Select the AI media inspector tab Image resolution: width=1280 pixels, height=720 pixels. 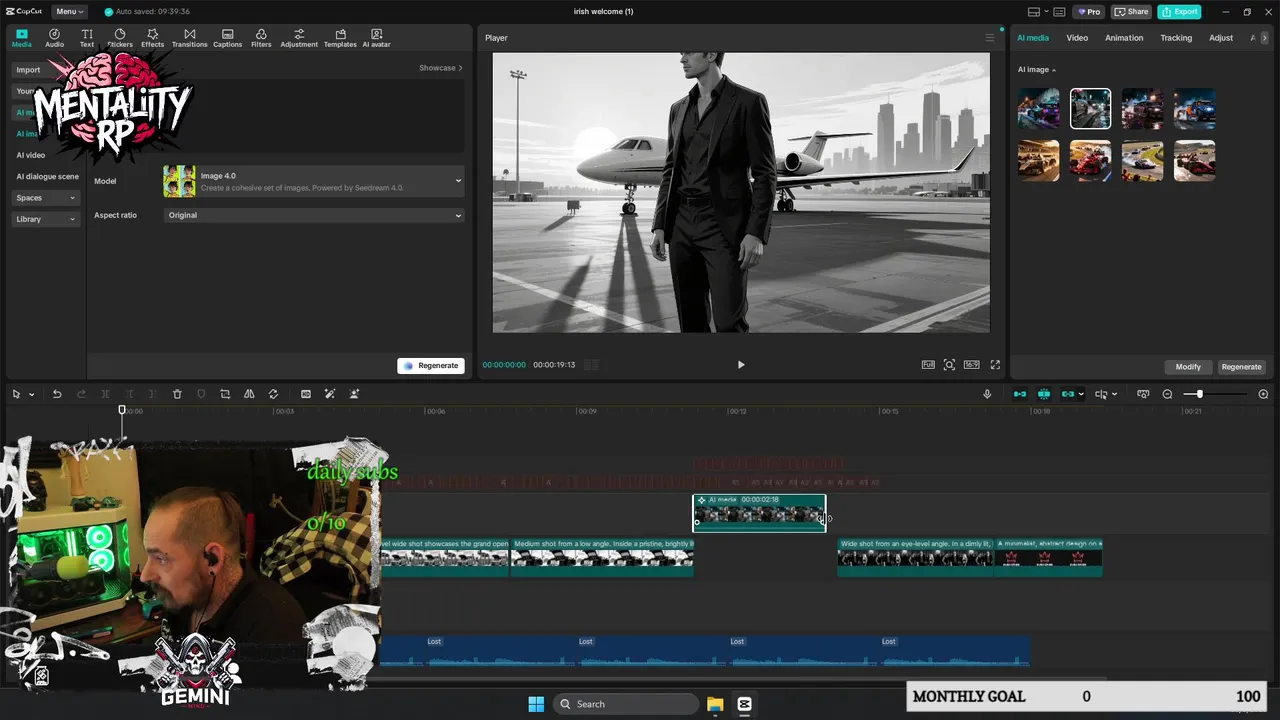click(x=1033, y=38)
